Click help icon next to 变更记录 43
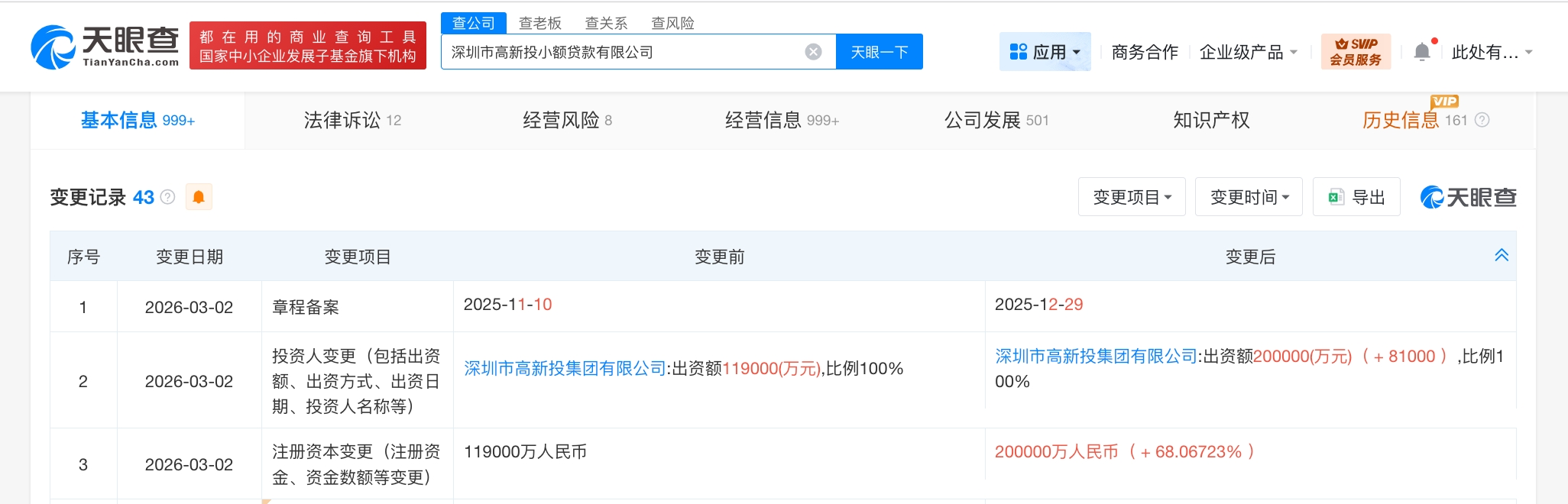 [x=168, y=197]
